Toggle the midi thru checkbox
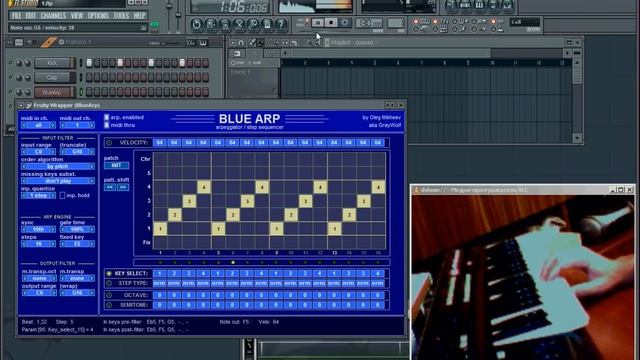 coord(107,125)
